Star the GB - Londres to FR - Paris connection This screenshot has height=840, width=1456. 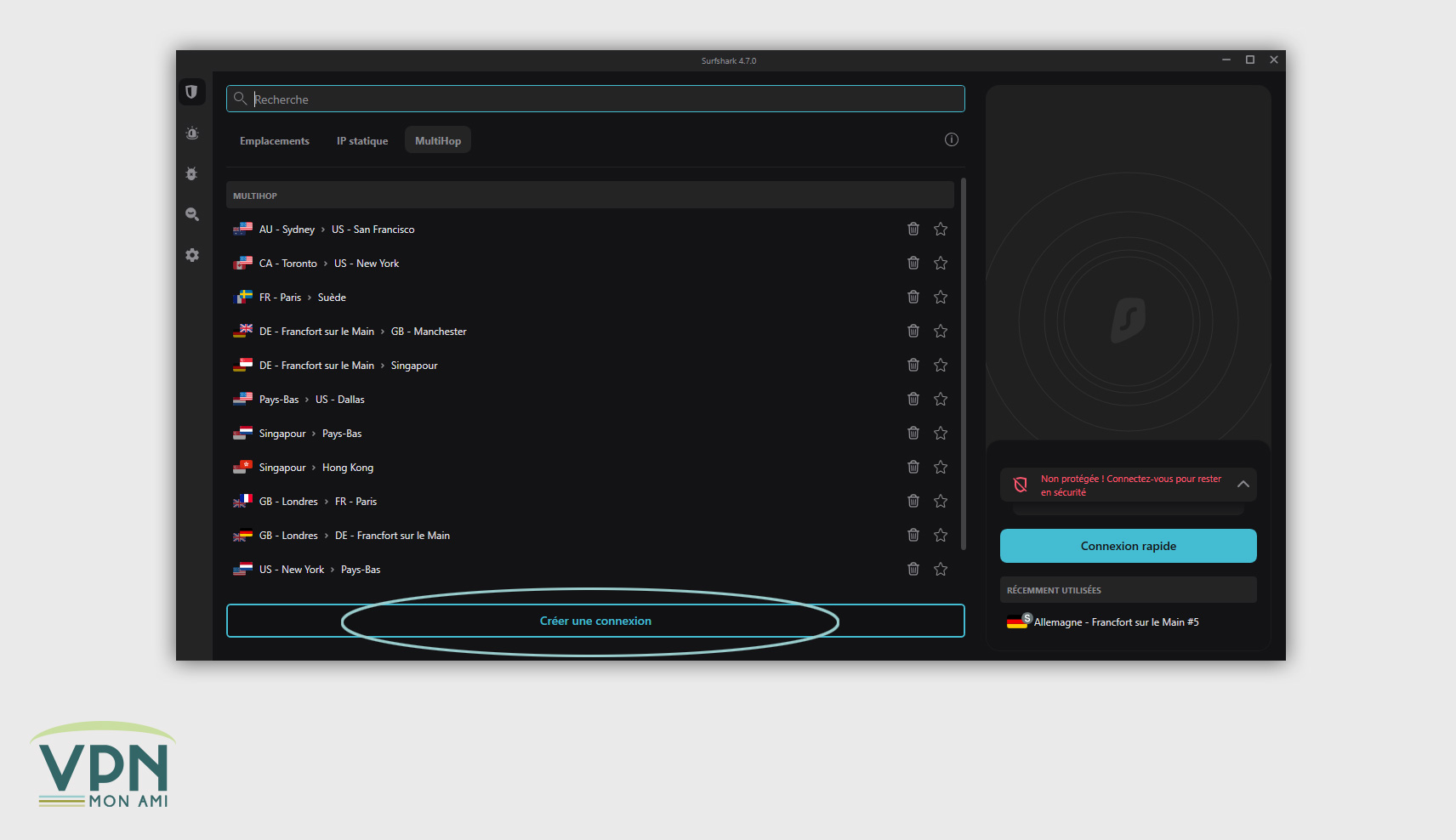pyautogui.click(x=941, y=501)
